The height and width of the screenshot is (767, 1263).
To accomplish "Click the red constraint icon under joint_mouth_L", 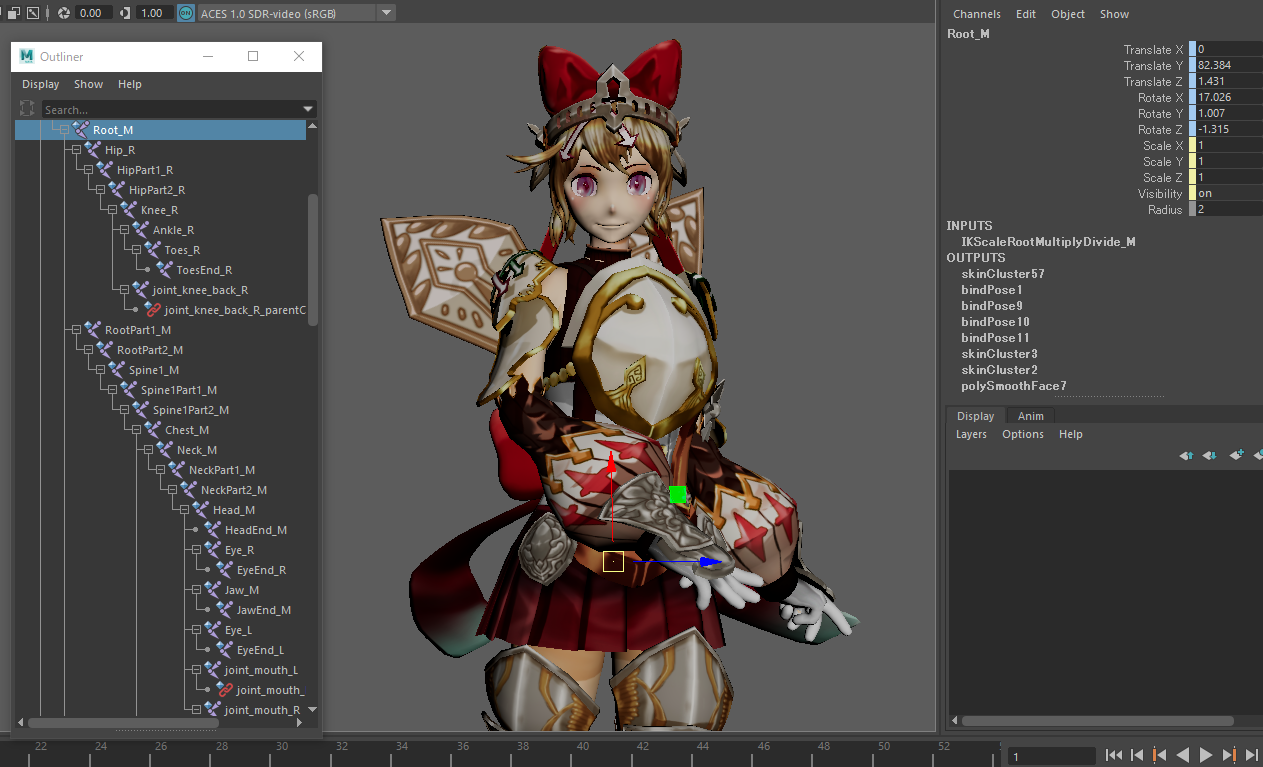I will click(224, 690).
